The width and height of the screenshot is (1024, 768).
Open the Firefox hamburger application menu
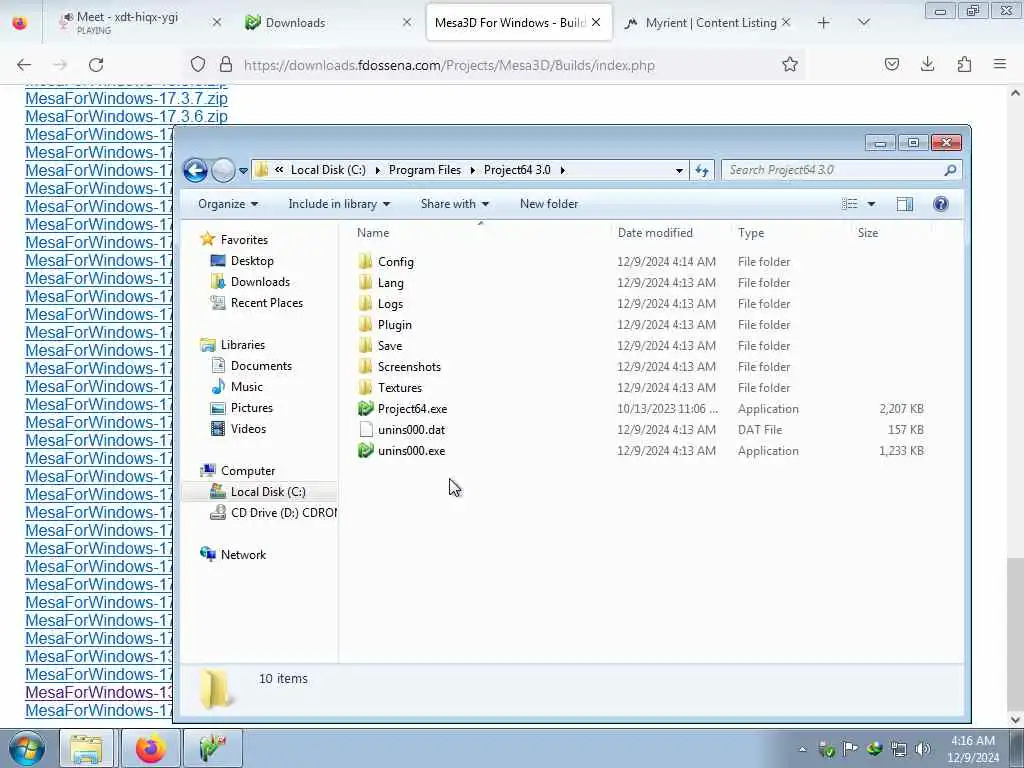click(1000, 64)
